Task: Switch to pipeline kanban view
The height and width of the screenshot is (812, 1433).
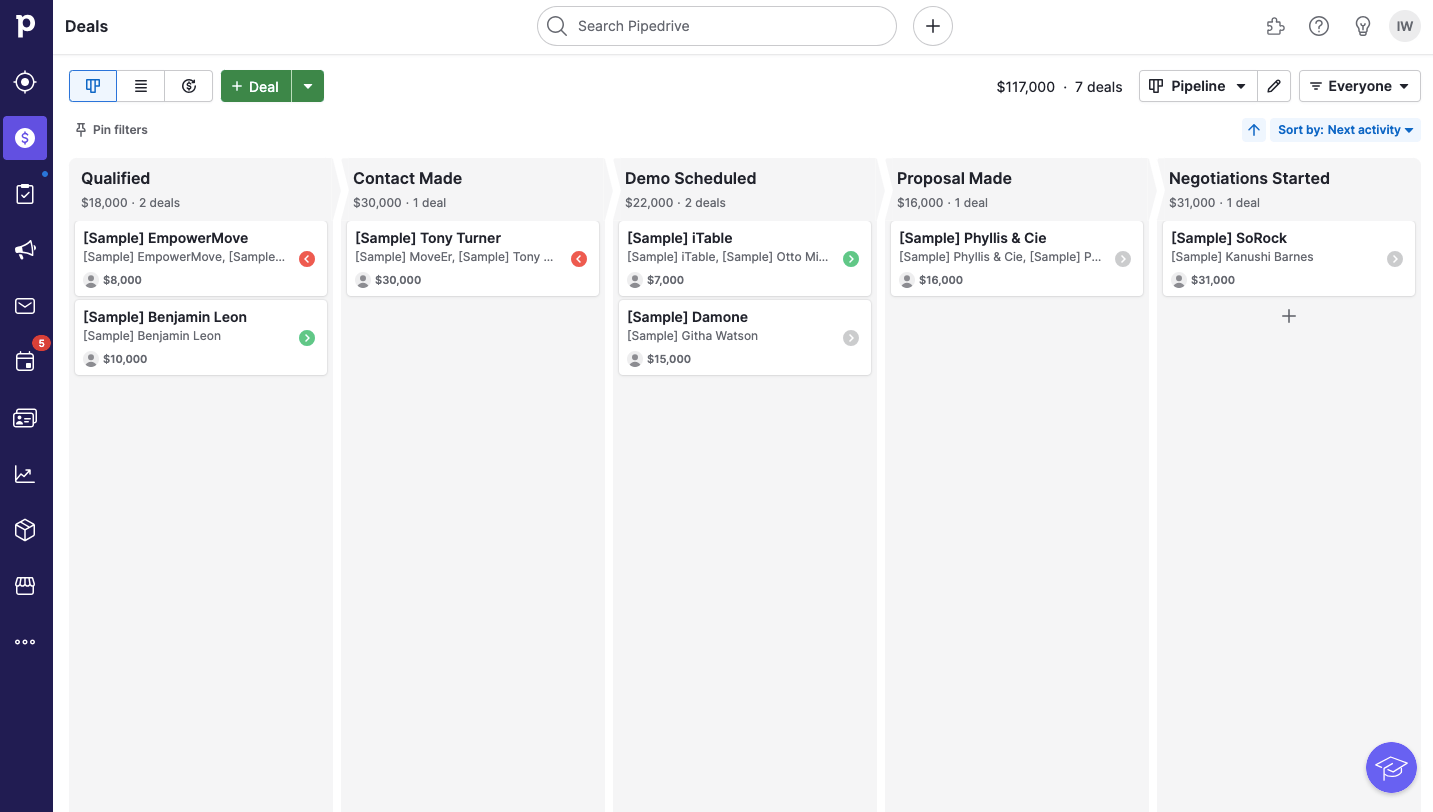Action: click(93, 86)
